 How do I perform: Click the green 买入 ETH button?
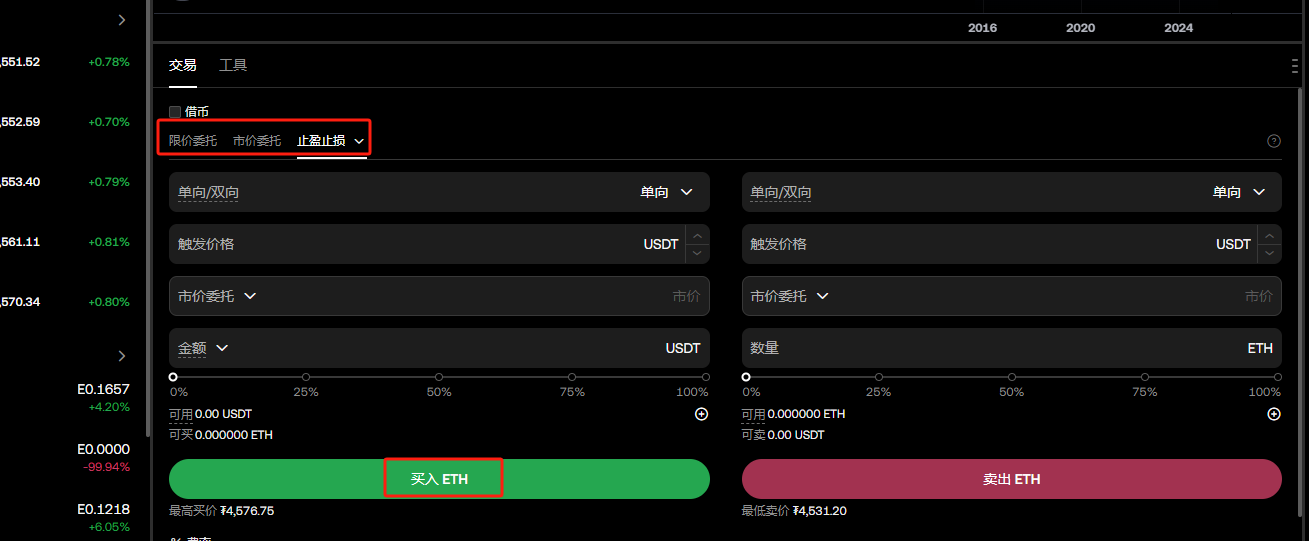[439, 479]
